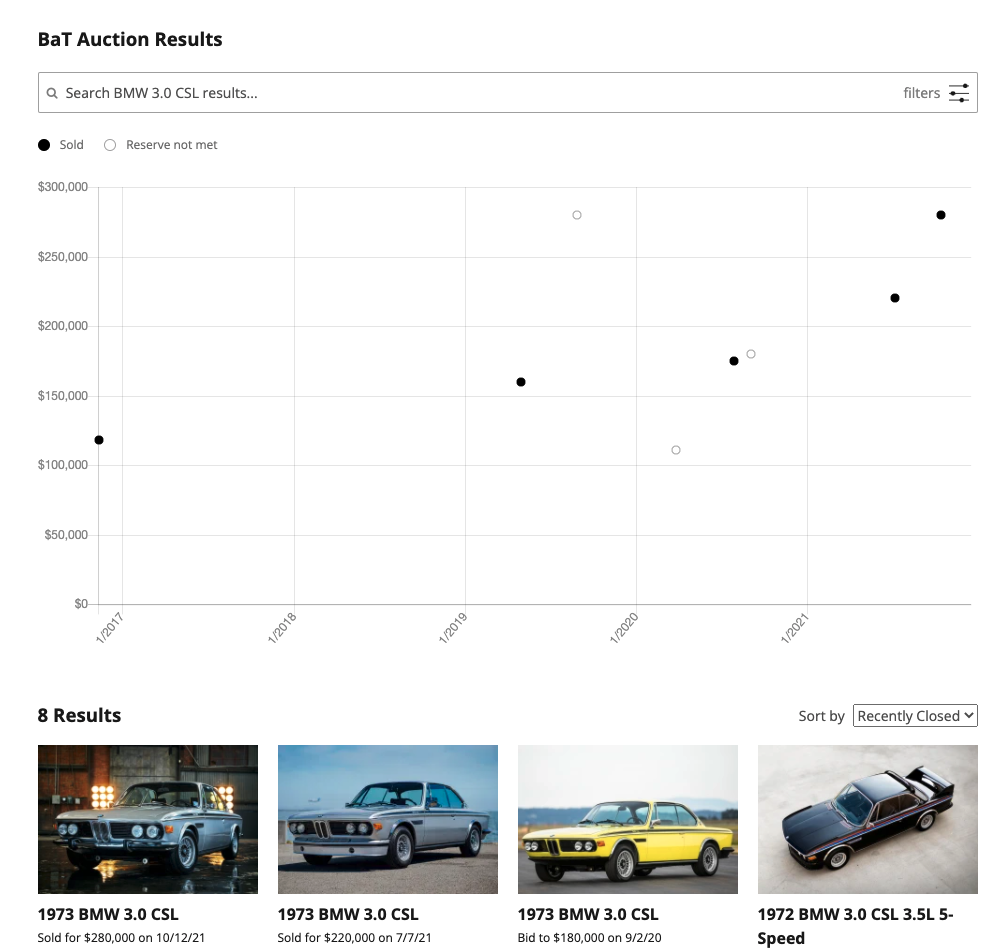This screenshot has width=1004, height=948.
Task: Click the $100,000 axis label
Action: [x=63, y=465]
